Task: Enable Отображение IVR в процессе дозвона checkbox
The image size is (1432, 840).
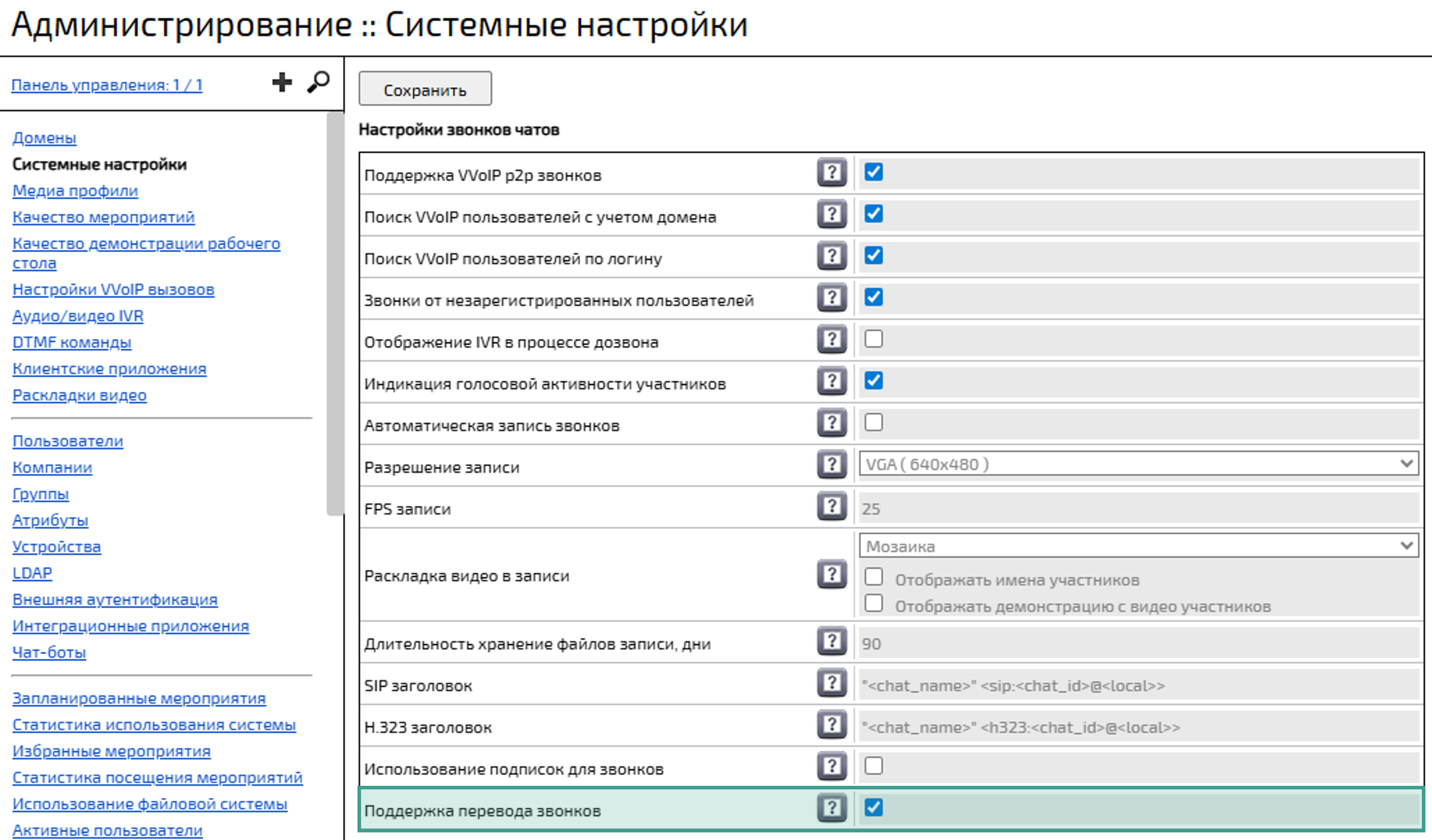Action: [x=873, y=339]
